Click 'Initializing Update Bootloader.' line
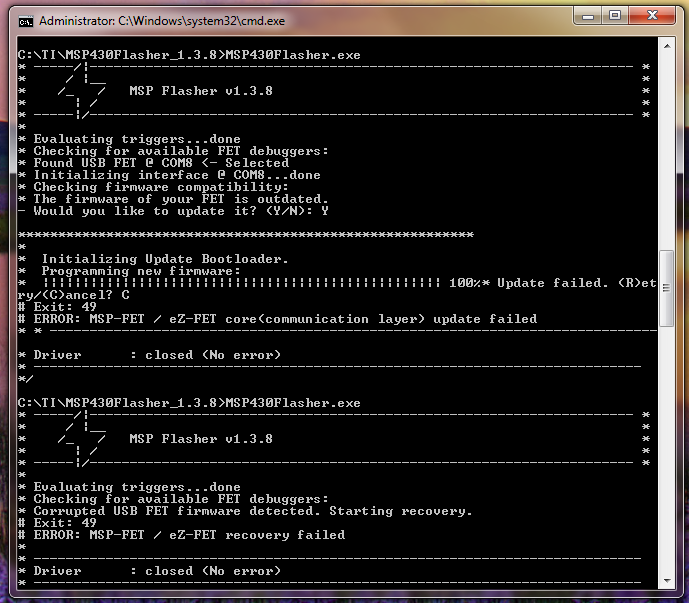Screen dimensions: 689x603 point(165,259)
